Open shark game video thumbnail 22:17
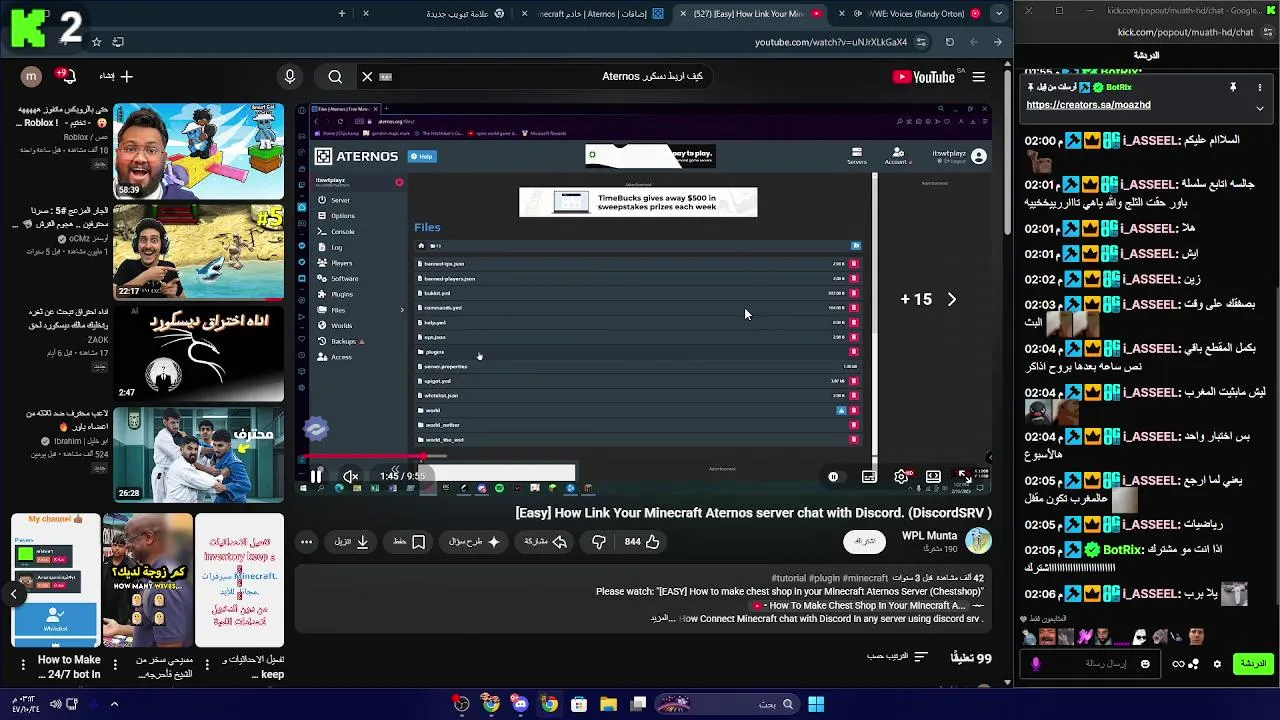 (198, 252)
